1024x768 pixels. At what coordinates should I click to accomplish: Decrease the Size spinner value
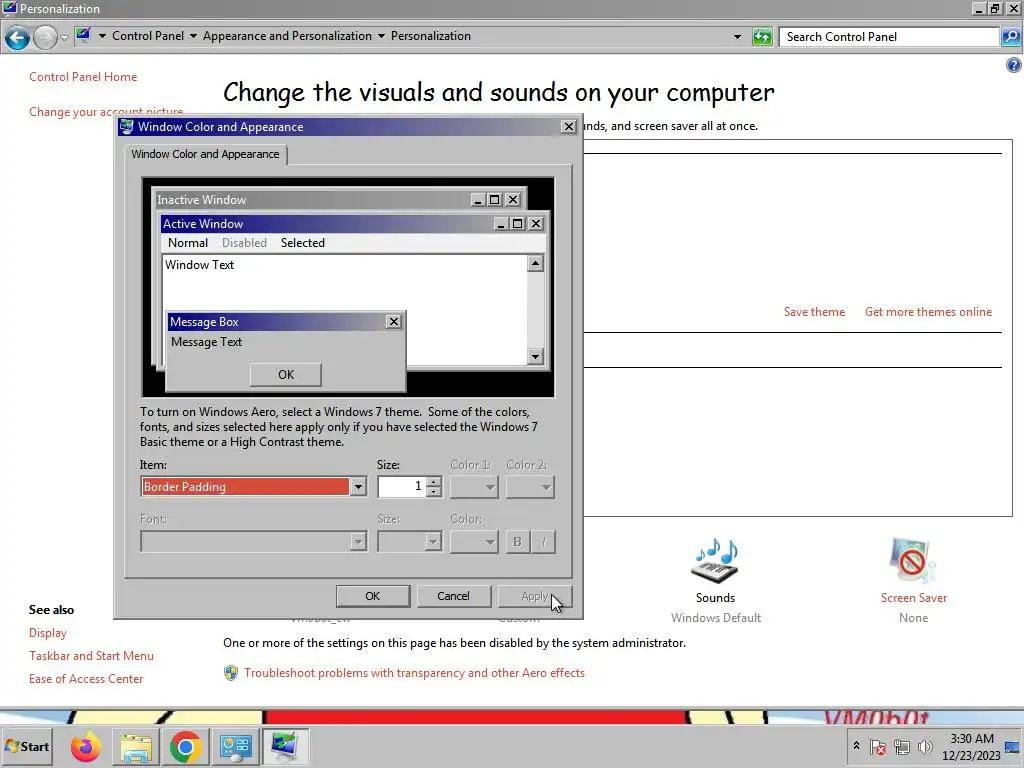[434, 492]
